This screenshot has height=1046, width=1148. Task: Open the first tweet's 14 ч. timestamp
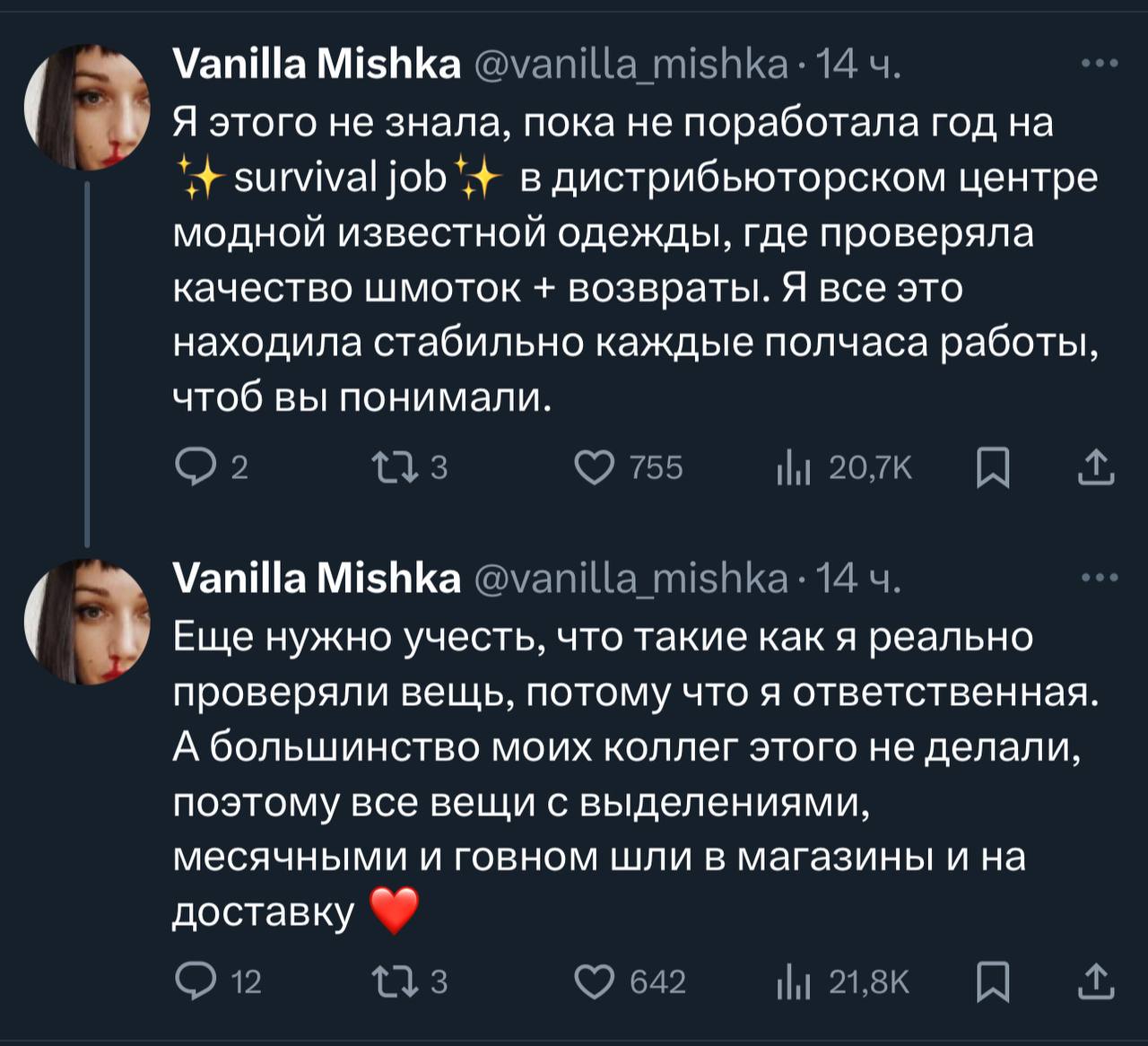[x=858, y=65]
